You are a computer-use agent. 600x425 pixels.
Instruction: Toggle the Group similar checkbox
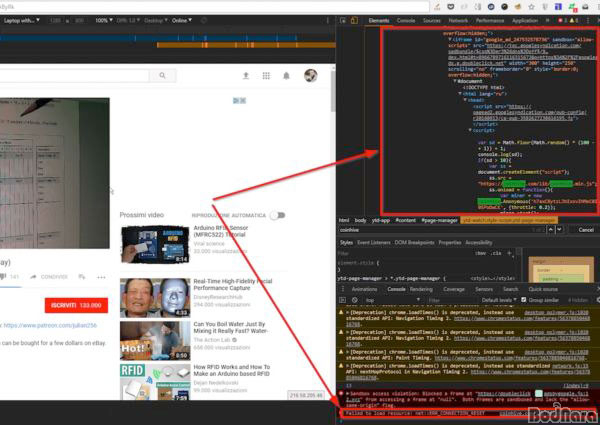pos(524,300)
